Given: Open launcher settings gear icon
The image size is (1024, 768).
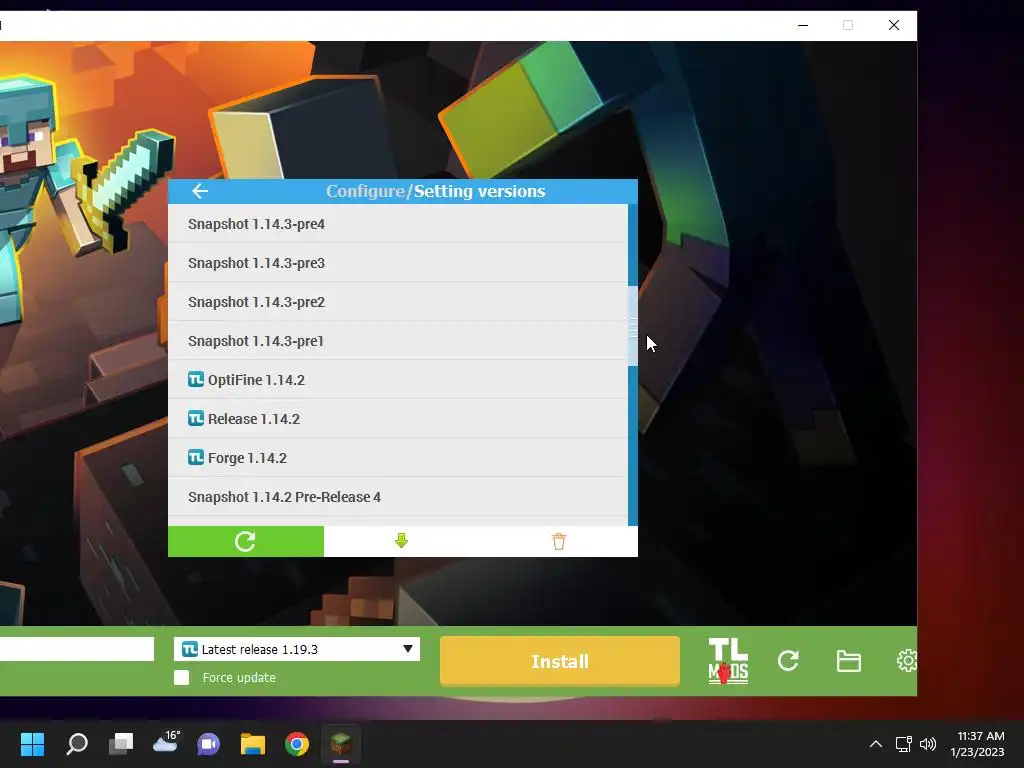Looking at the screenshot, I should click(x=906, y=661).
